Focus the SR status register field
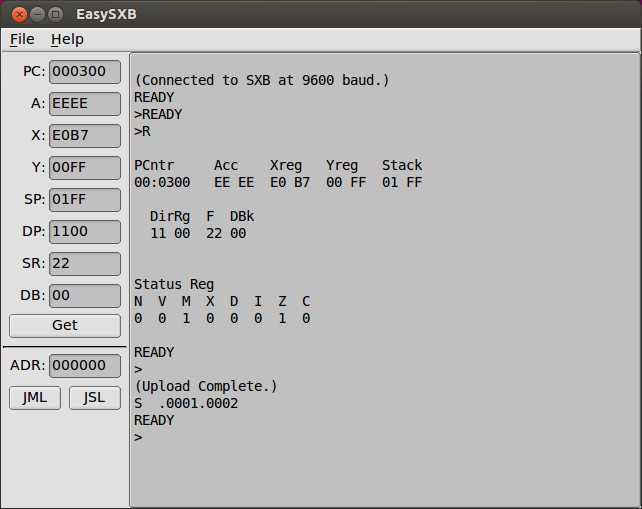The height and width of the screenshot is (509, 642). click(x=84, y=263)
